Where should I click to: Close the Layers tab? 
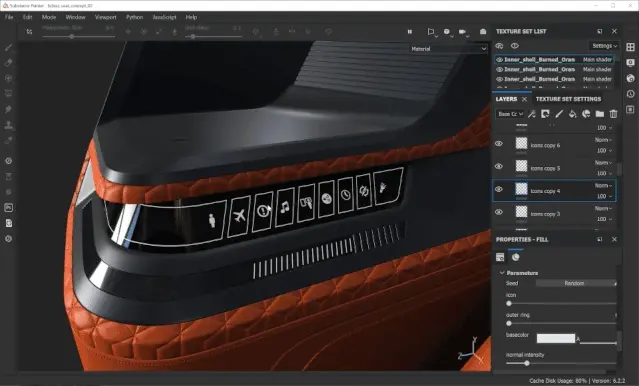524,99
